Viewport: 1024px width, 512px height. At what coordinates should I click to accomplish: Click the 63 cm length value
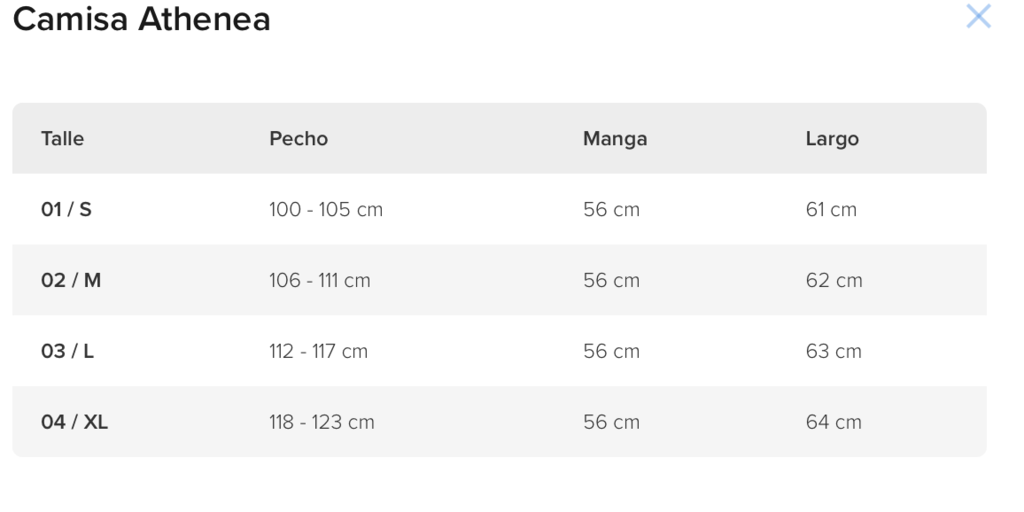click(834, 351)
